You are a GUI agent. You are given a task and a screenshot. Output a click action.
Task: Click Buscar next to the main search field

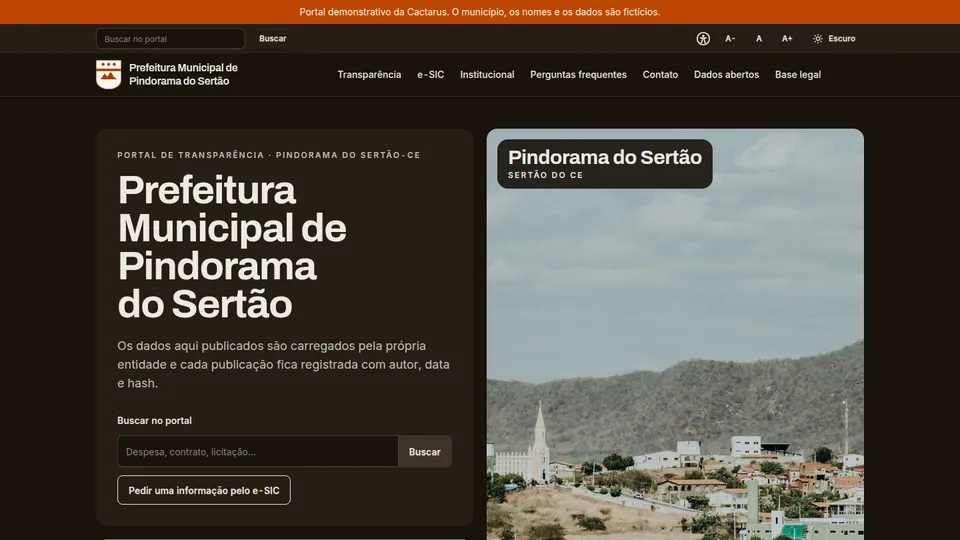(424, 452)
